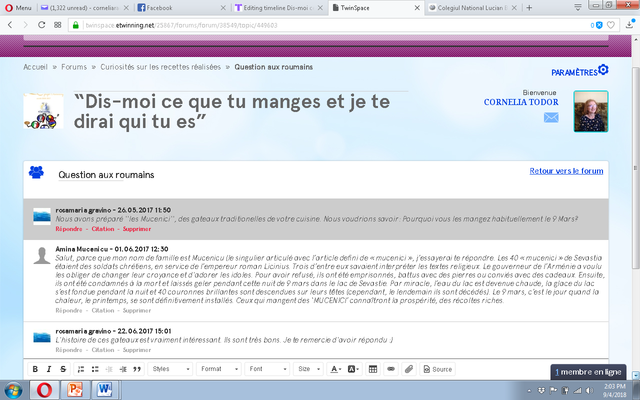Open Cornelia Todor's profile photo

click(591, 111)
